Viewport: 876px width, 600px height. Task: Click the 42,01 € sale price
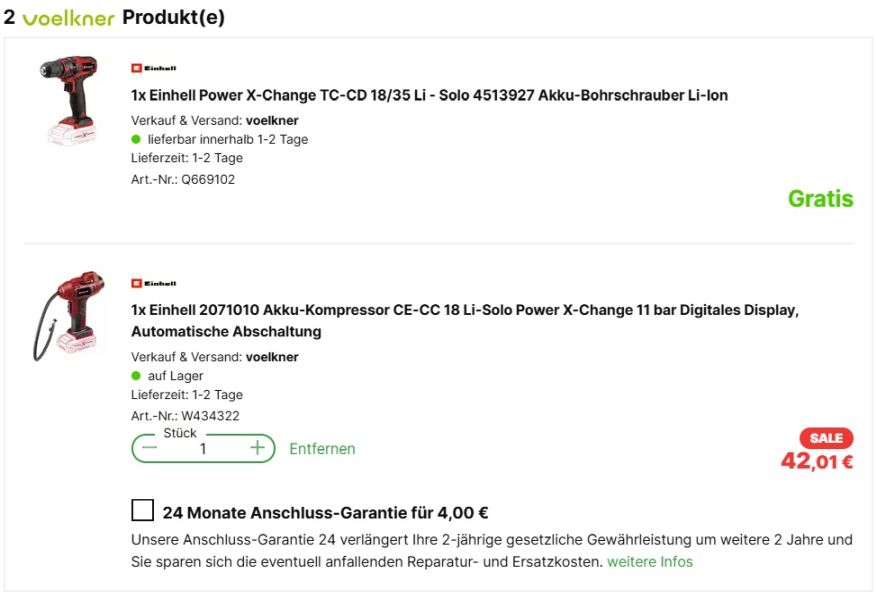[x=816, y=461]
